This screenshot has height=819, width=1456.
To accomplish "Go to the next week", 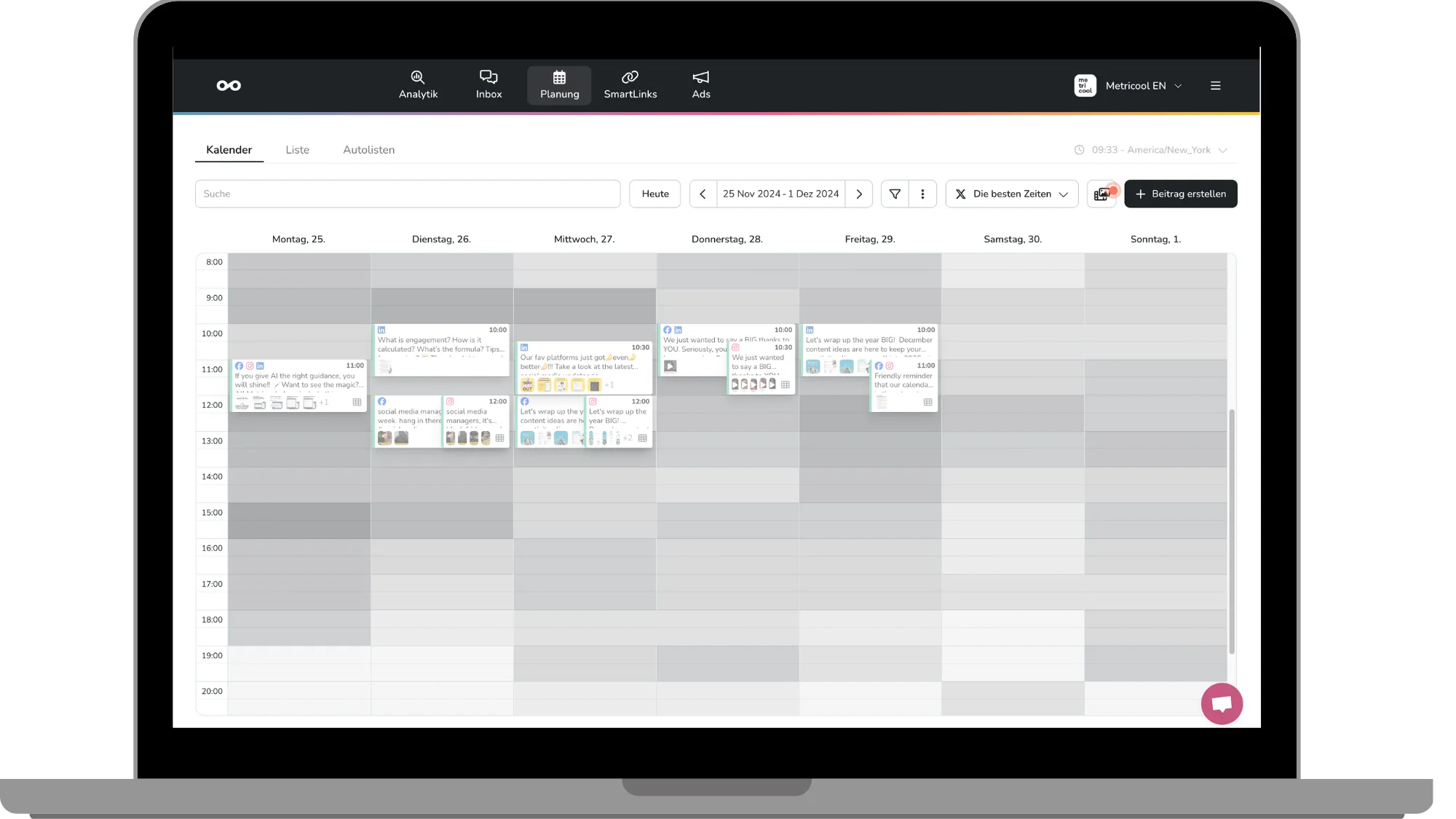I will [859, 194].
